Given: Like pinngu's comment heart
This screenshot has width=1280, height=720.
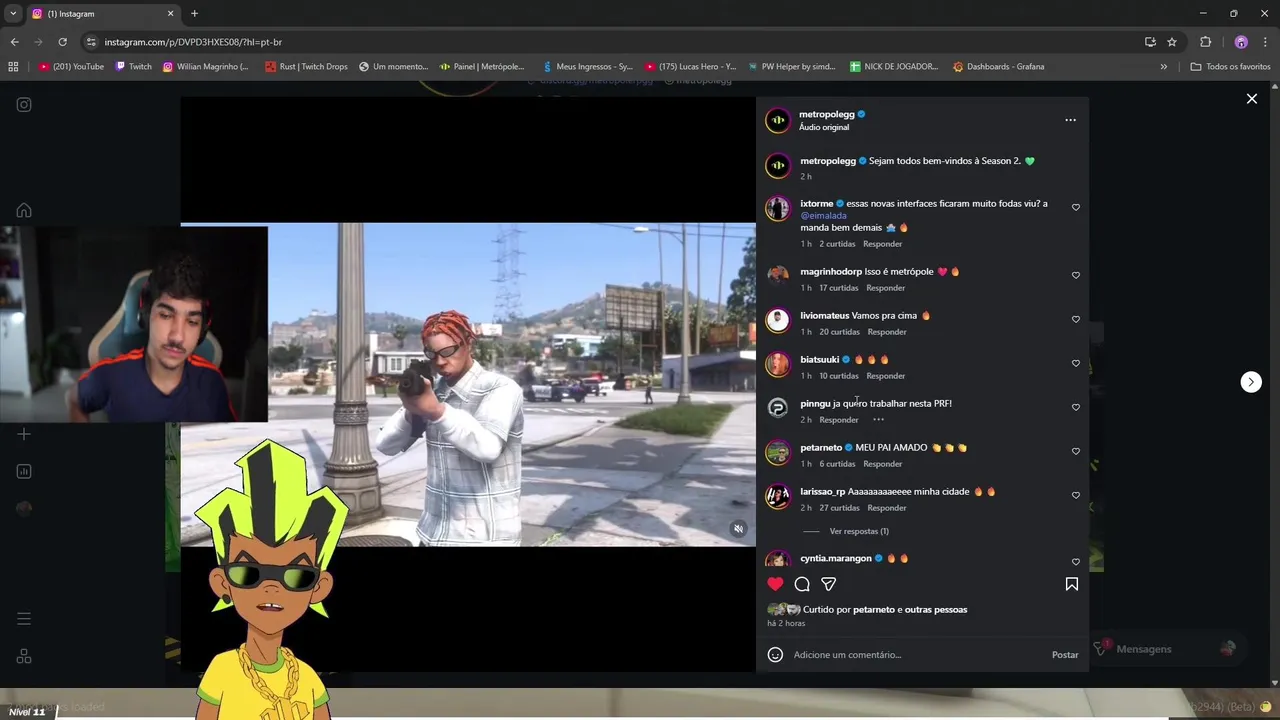Looking at the screenshot, I should point(1076,407).
